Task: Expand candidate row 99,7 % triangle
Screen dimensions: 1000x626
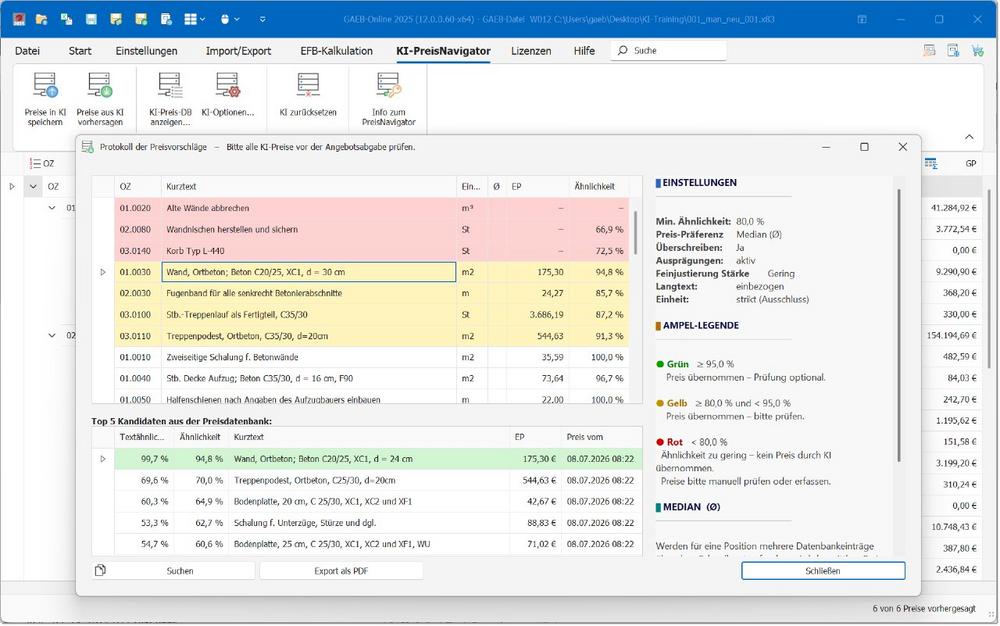Action: pos(103,459)
